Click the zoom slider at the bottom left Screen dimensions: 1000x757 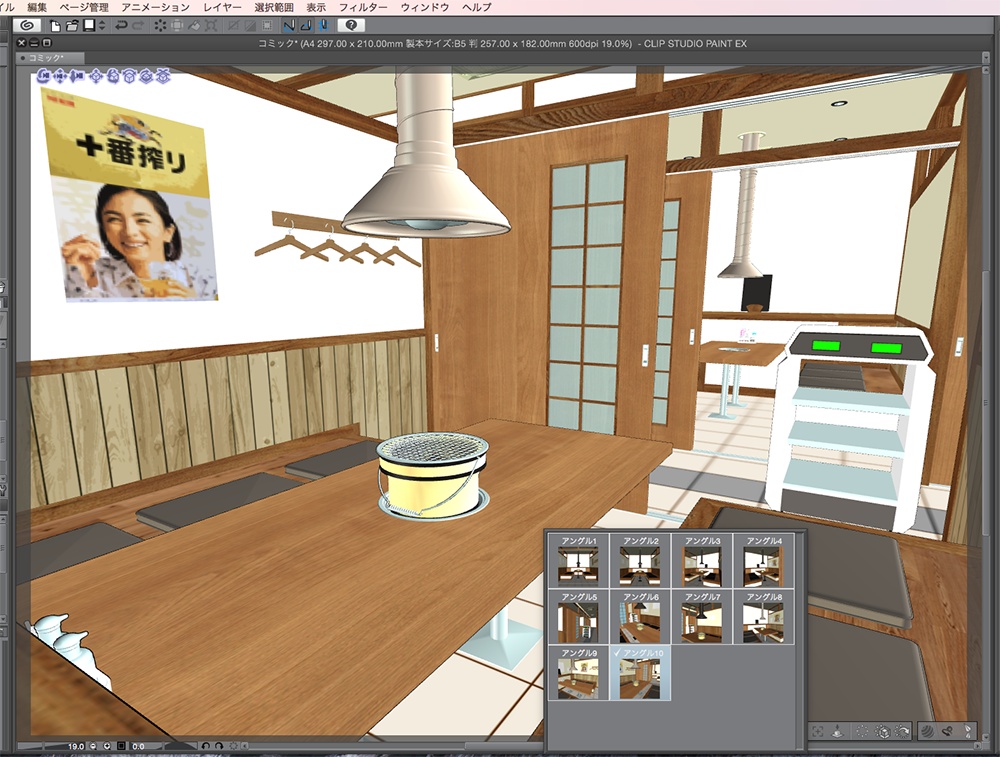40,745
